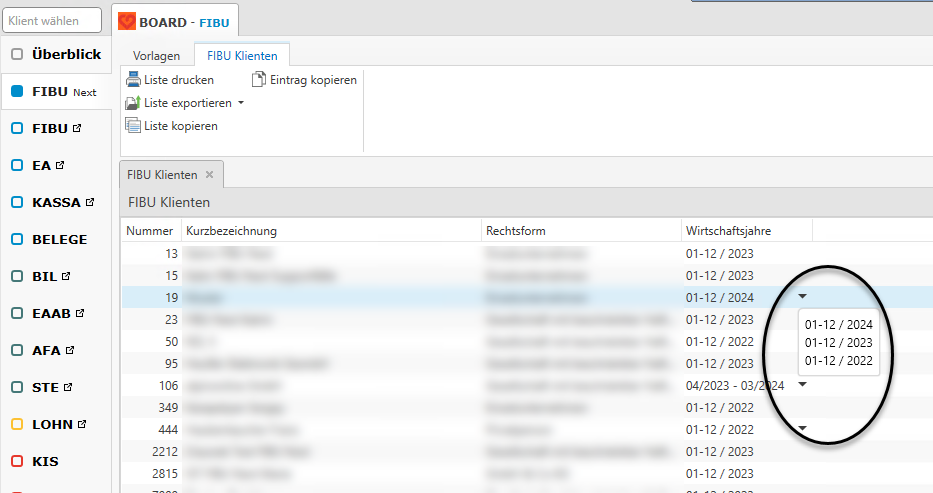Toggle the red square next to KIS
The image size is (933, 493).
click(17, 461)
